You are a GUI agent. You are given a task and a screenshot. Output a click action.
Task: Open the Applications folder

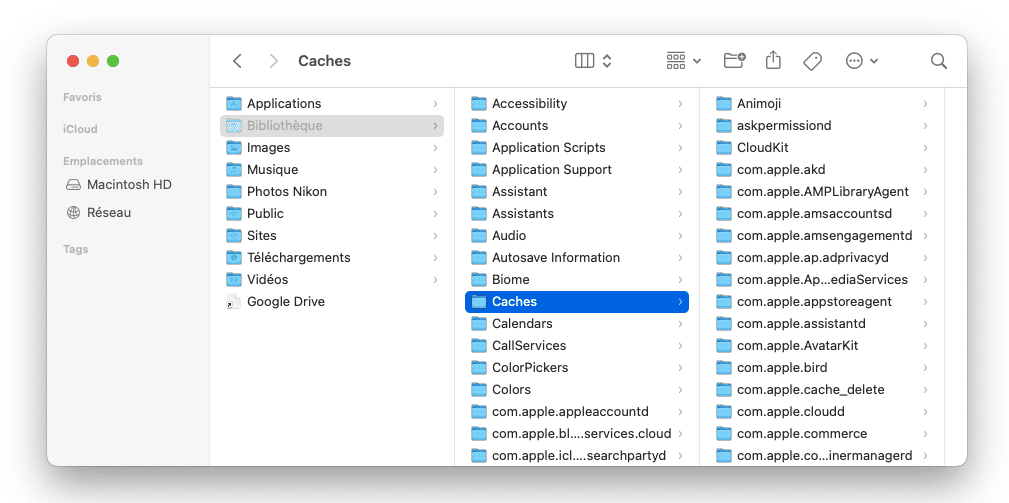click(x=284, y=104)
